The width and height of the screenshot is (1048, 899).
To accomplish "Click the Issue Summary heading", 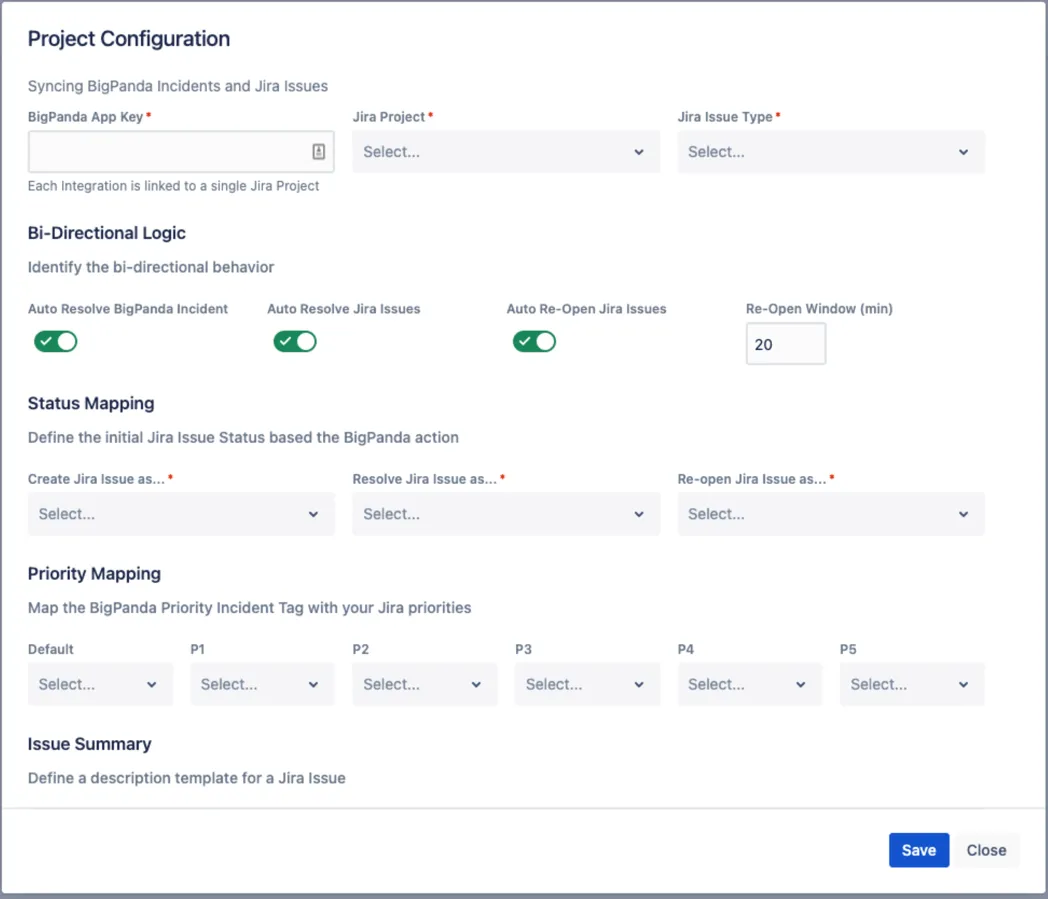I will tap(90, 744).
